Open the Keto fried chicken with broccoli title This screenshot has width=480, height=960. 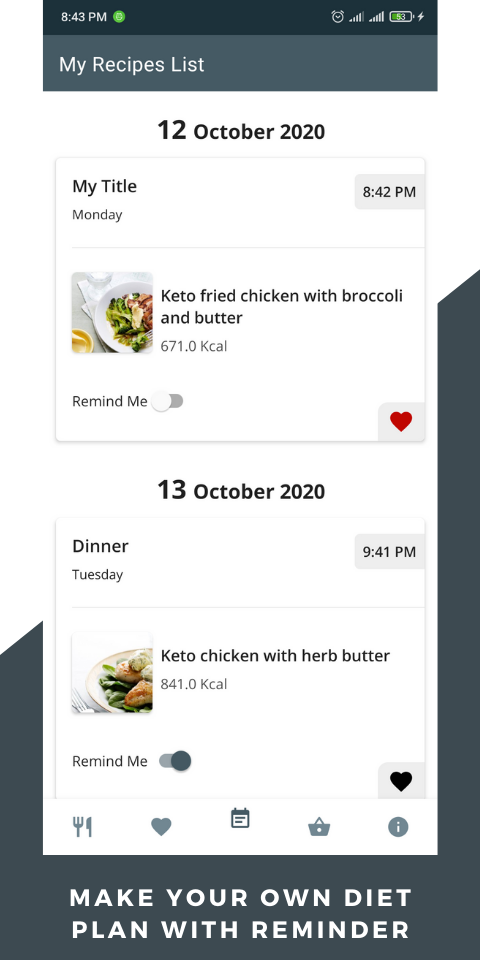(282, 307)
